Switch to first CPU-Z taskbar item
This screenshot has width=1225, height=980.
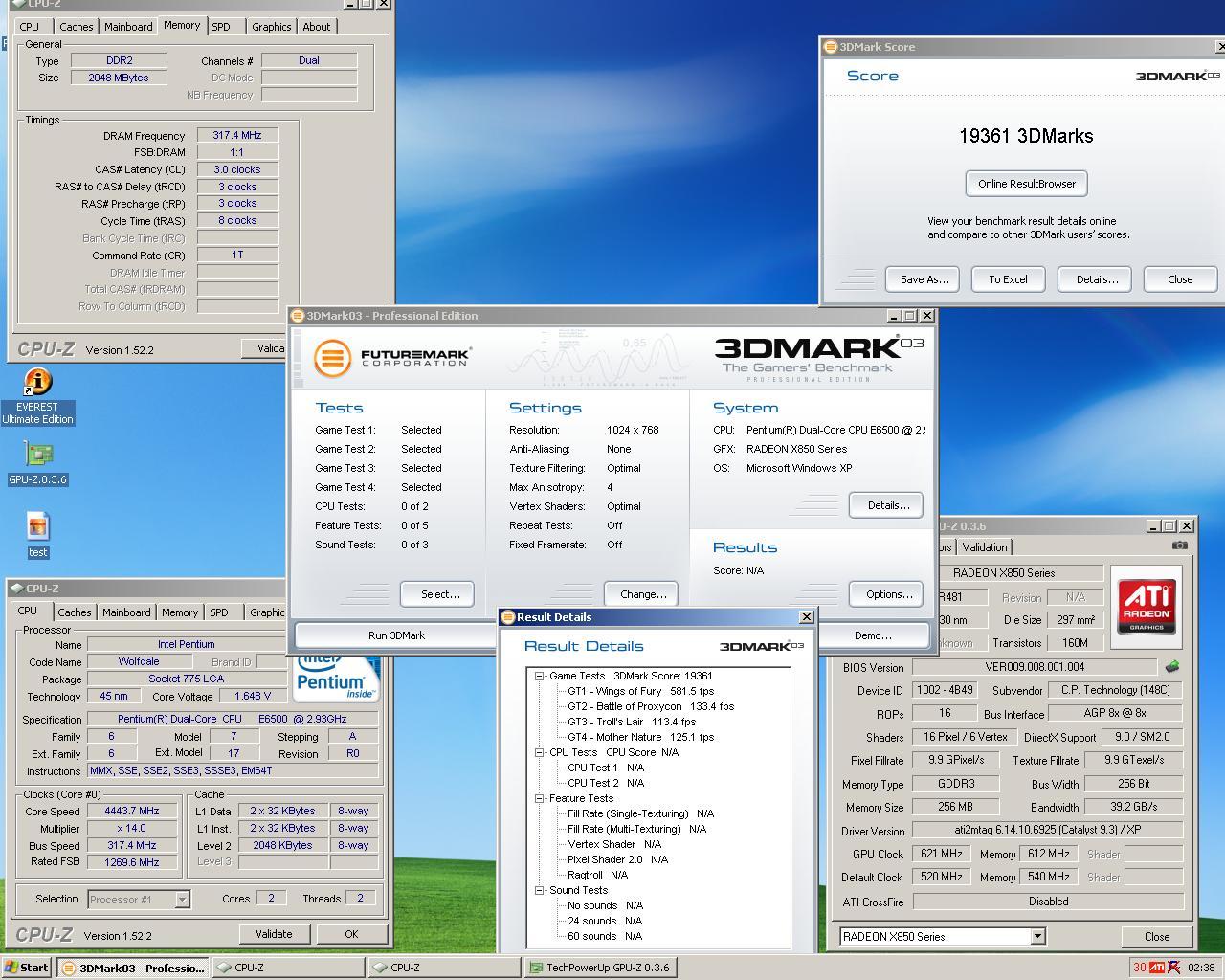(x=288, y=968)
